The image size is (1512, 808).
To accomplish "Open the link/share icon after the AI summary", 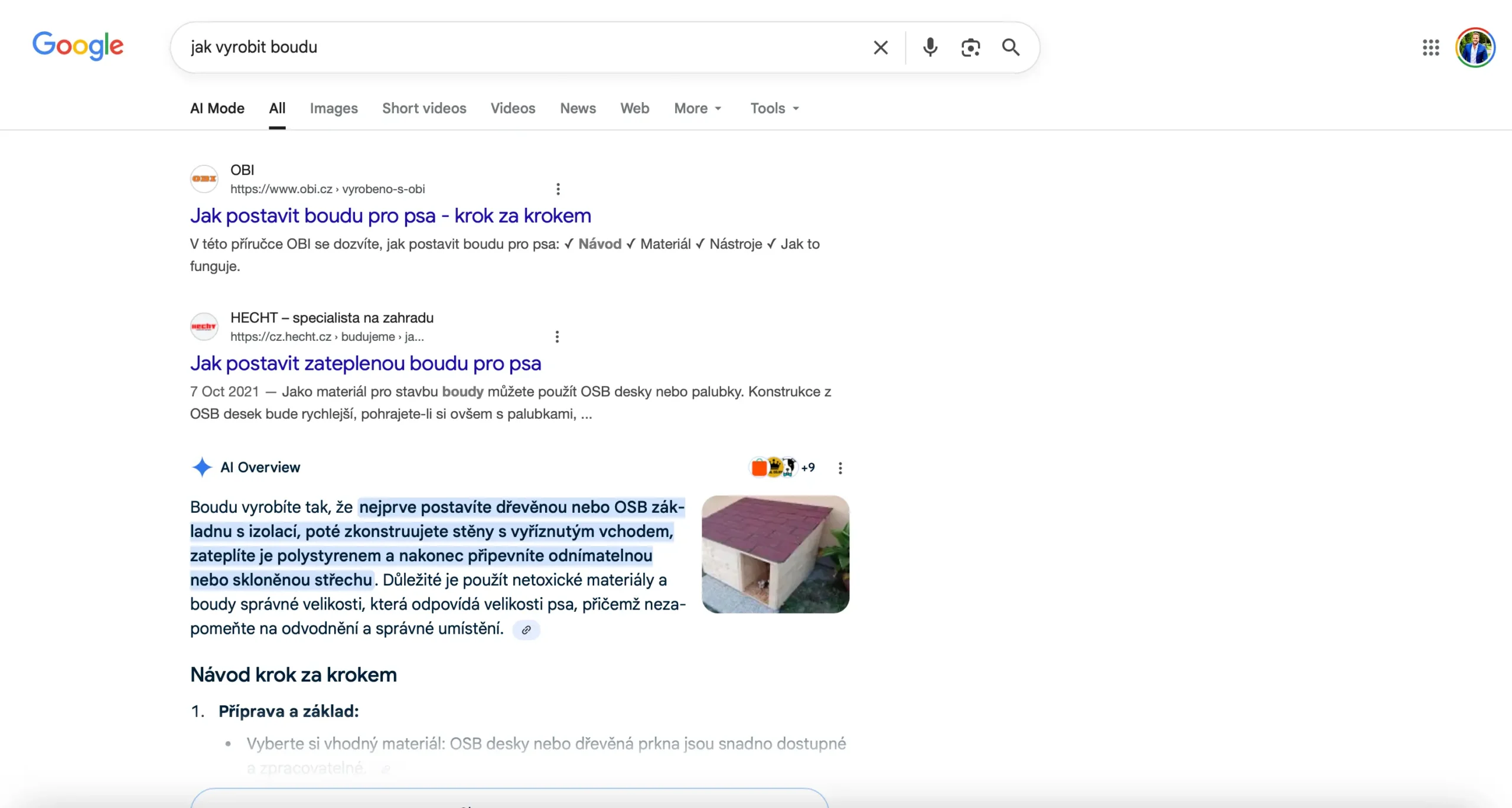I will (x=526, y=630).
